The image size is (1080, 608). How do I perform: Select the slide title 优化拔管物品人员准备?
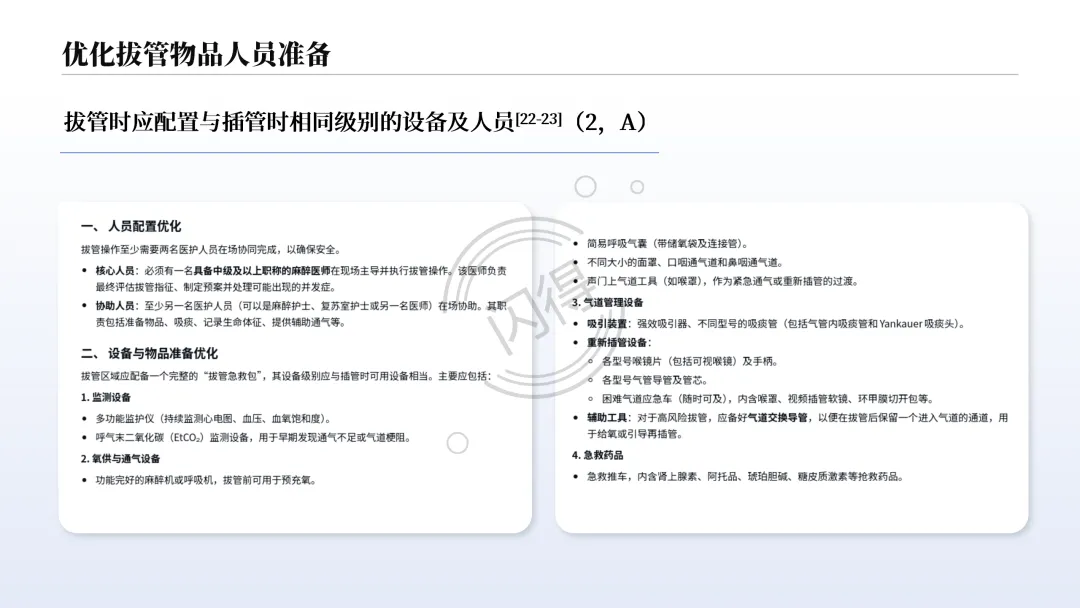click(x=197, y=54)
